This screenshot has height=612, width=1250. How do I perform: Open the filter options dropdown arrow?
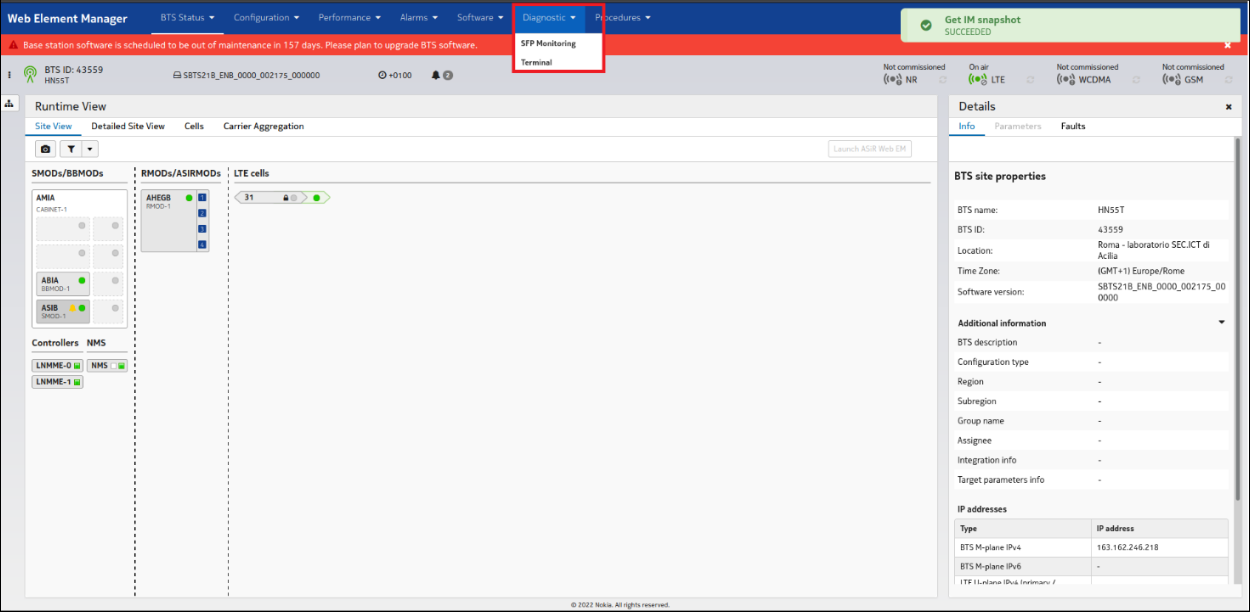tap(89, 149)
